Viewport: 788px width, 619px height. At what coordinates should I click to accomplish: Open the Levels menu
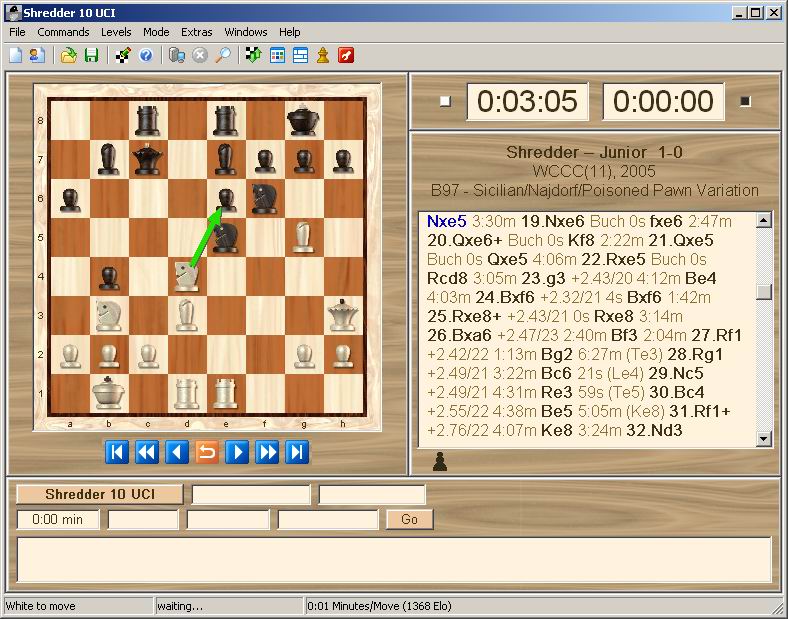[x=116, y=32]
